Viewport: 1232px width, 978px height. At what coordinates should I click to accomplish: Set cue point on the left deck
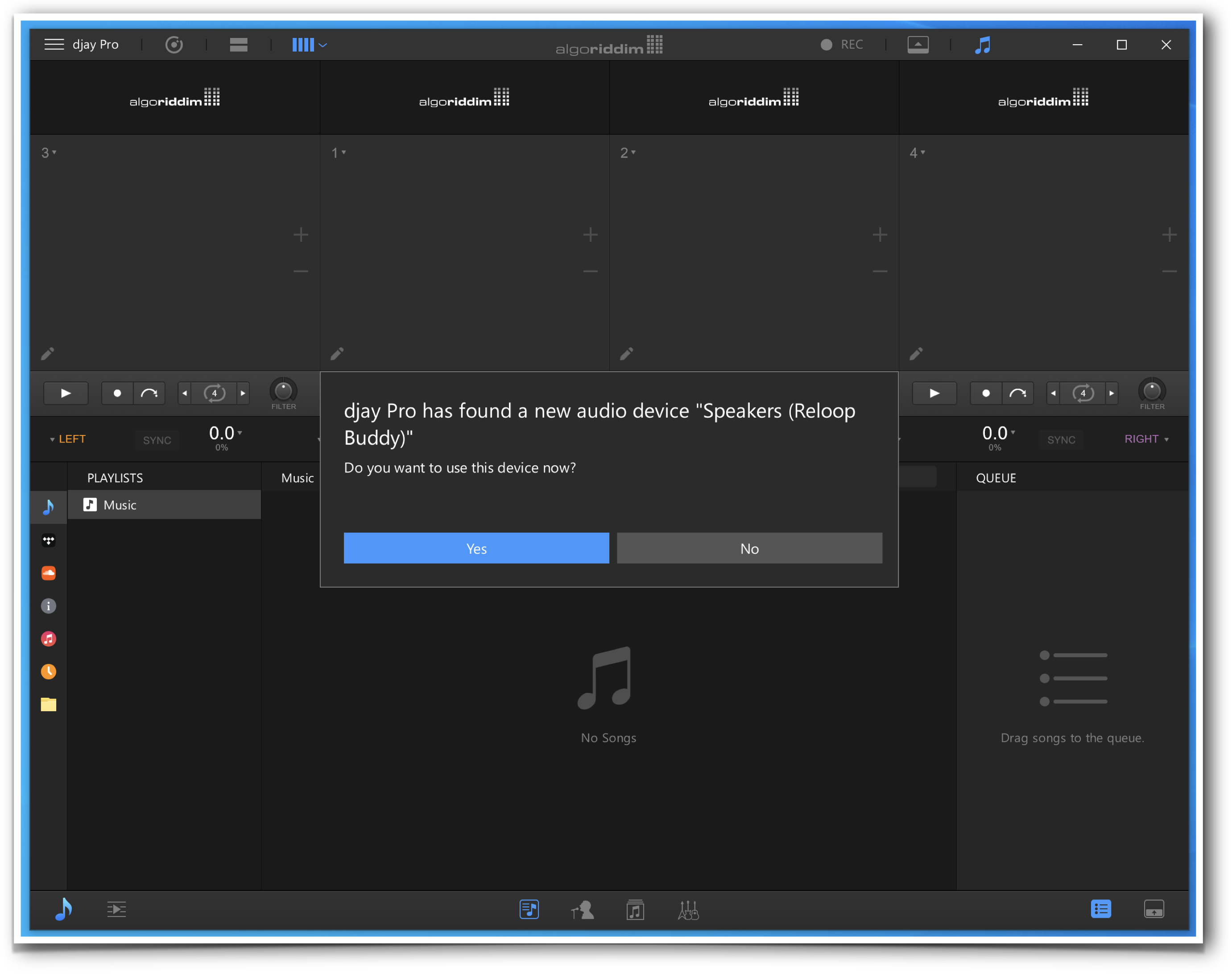click(117, 393)
